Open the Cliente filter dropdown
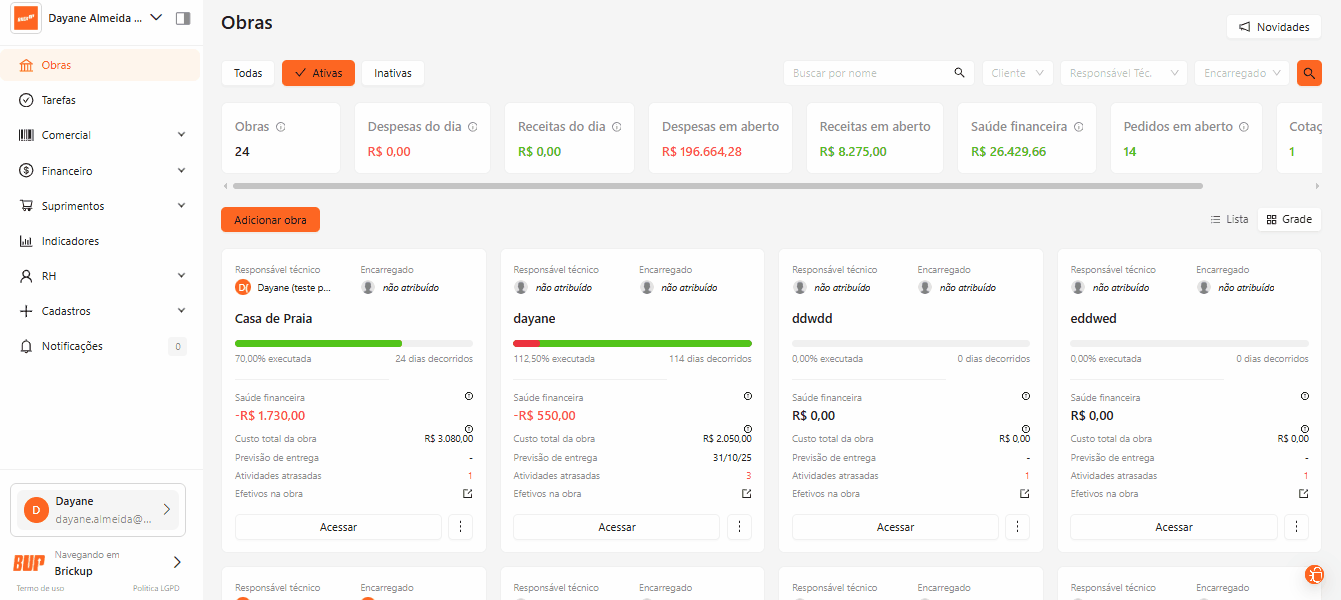This screenshot has height=600, width=1341. coord(1017,73)
